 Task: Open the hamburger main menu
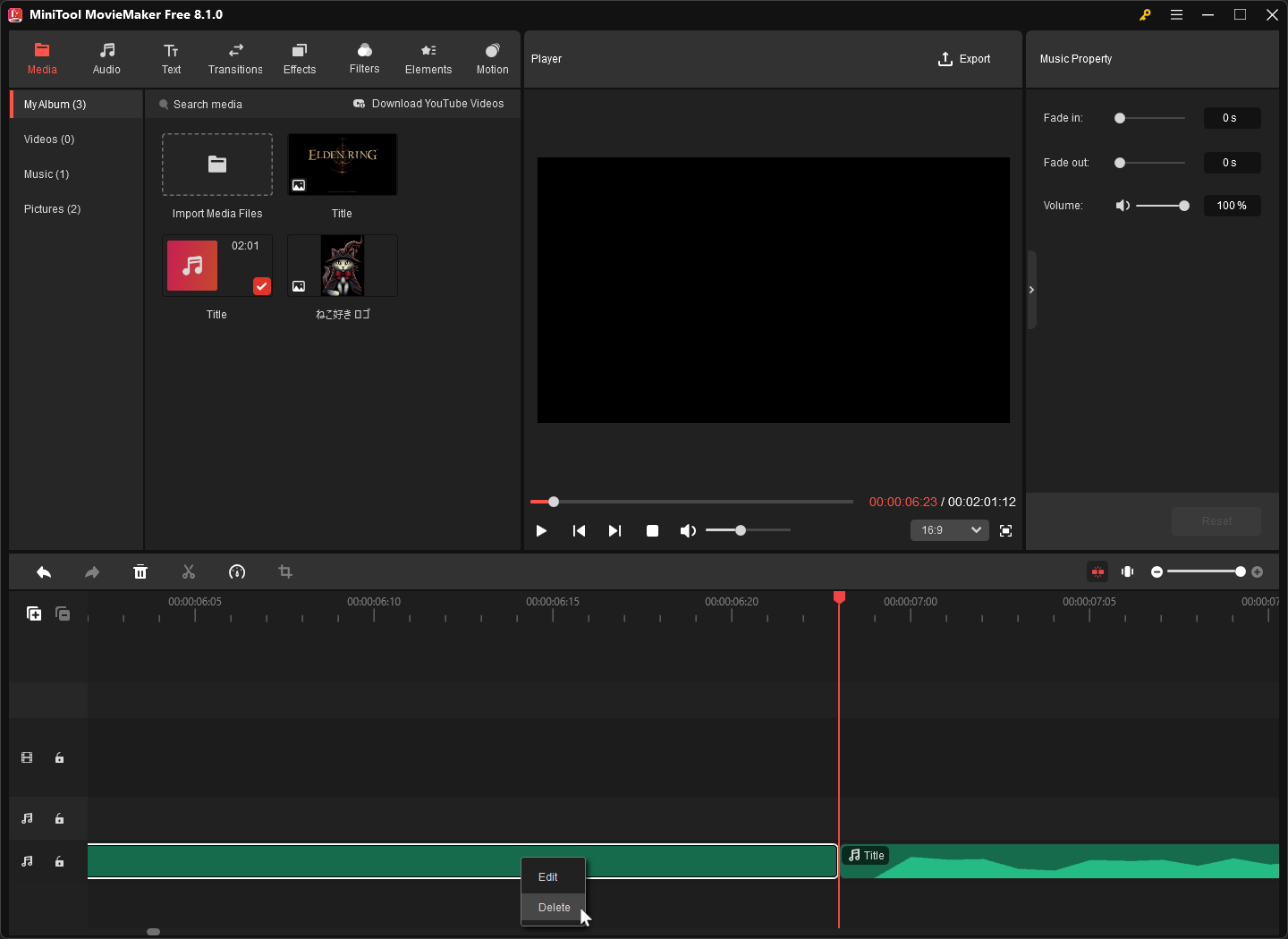tap(1176, 15)
